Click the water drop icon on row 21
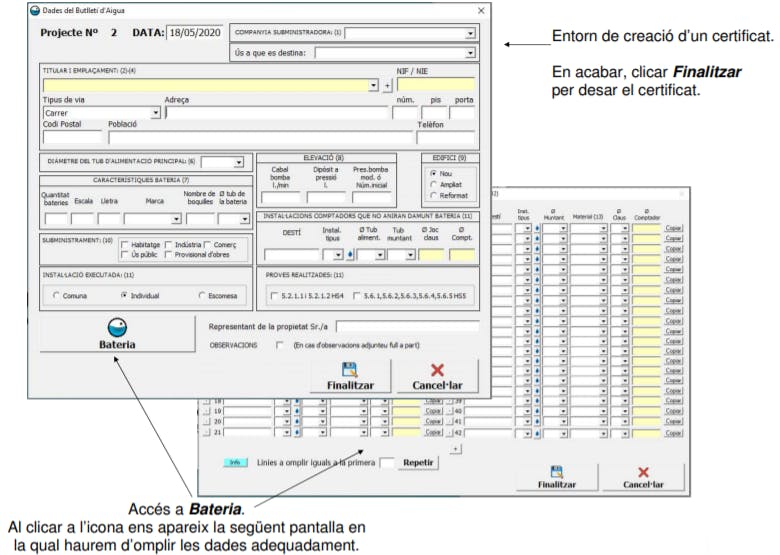Image resolution: width=780 pixels, height=555 pixels. pyautogui.click(x=297, y=433)
